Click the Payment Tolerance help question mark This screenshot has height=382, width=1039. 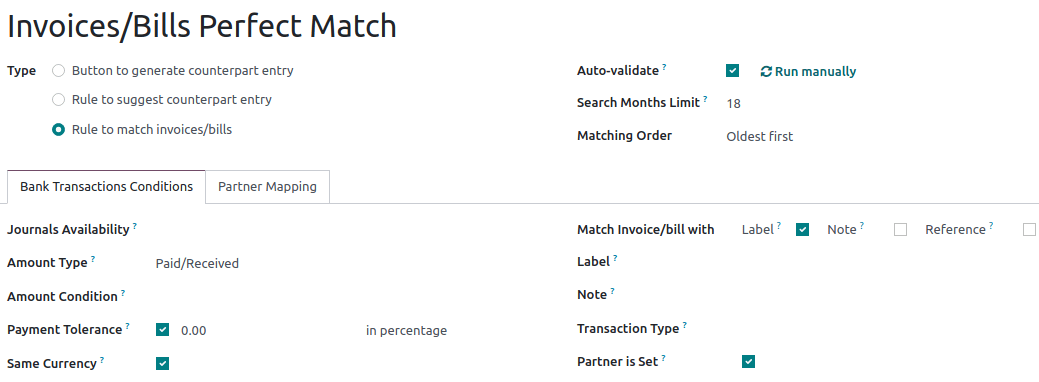click(x=127, y=326)
